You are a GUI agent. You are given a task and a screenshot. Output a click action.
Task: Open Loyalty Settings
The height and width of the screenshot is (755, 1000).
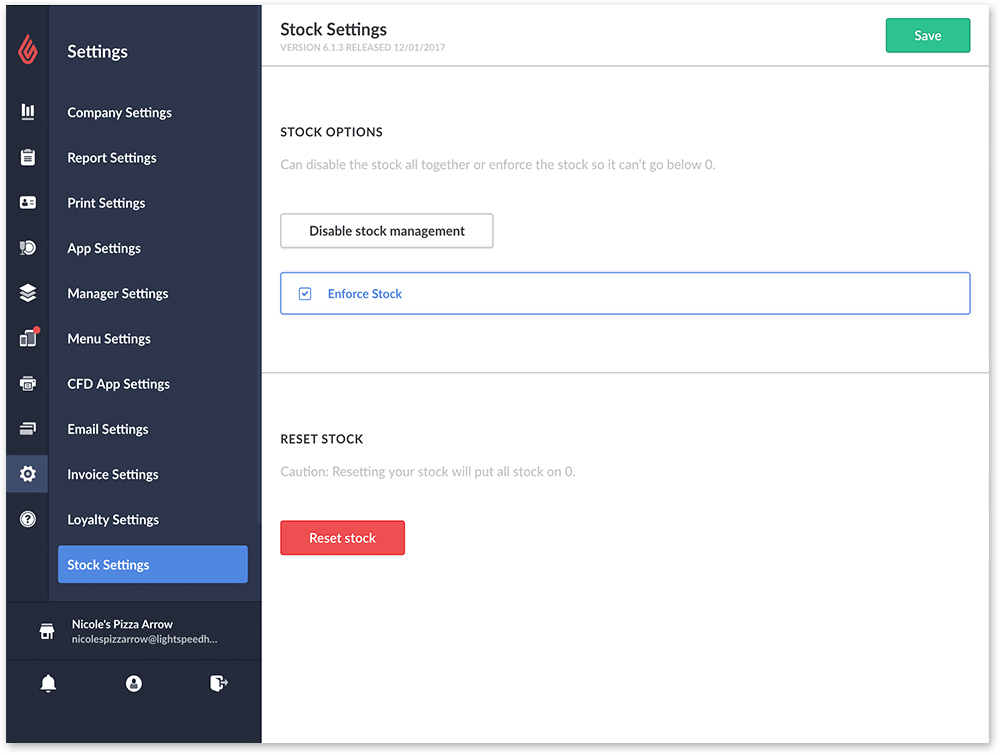coord(113,520)
